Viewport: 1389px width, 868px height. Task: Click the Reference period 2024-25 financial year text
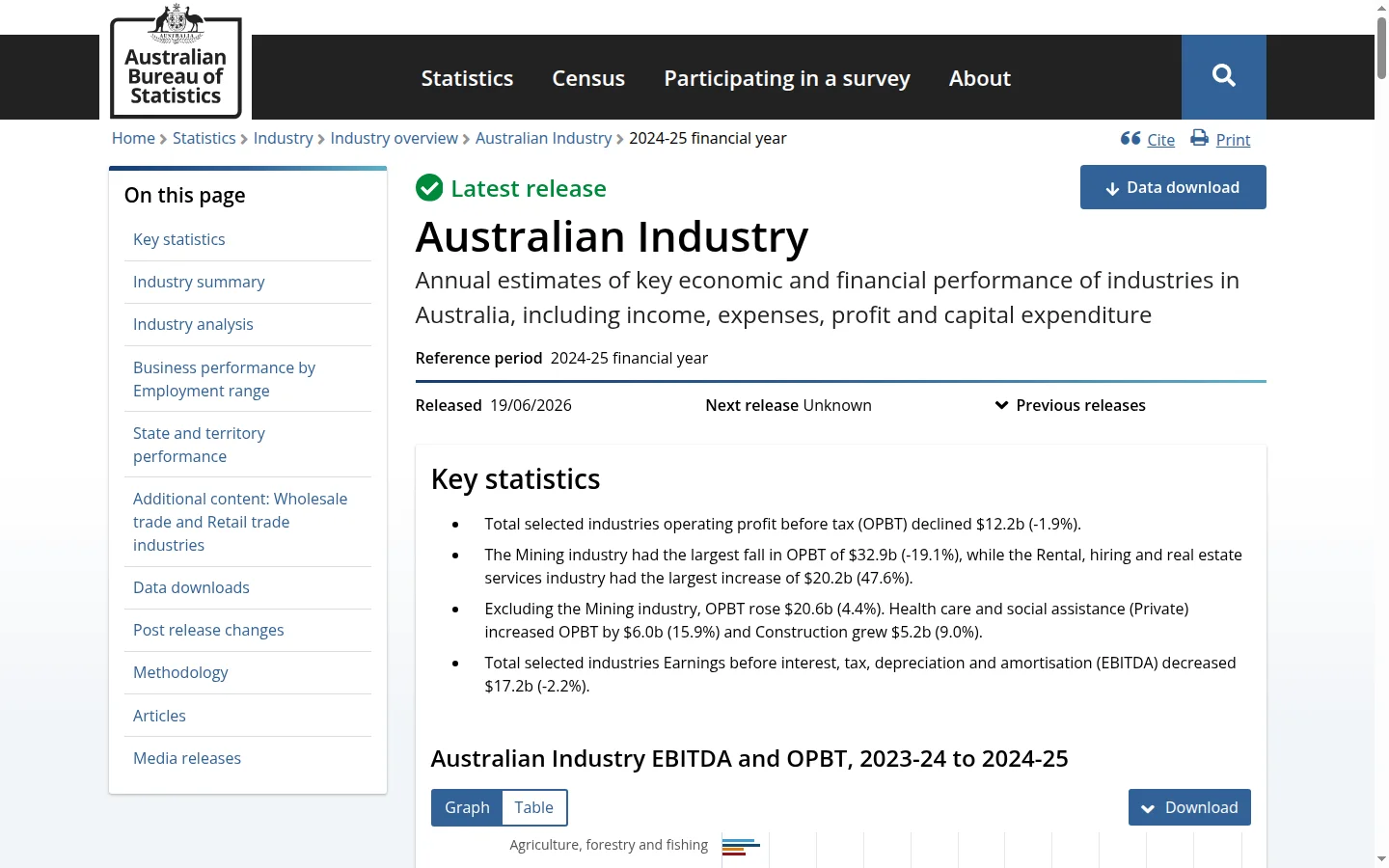click(561, 358)
